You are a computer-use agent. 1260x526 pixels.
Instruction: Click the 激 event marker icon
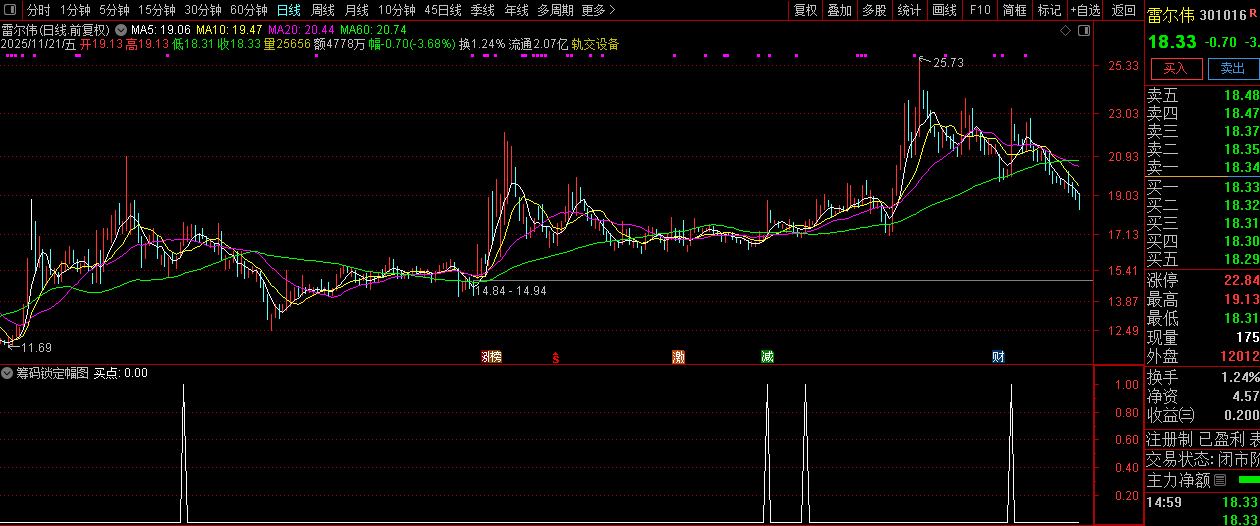pos(679,356)
